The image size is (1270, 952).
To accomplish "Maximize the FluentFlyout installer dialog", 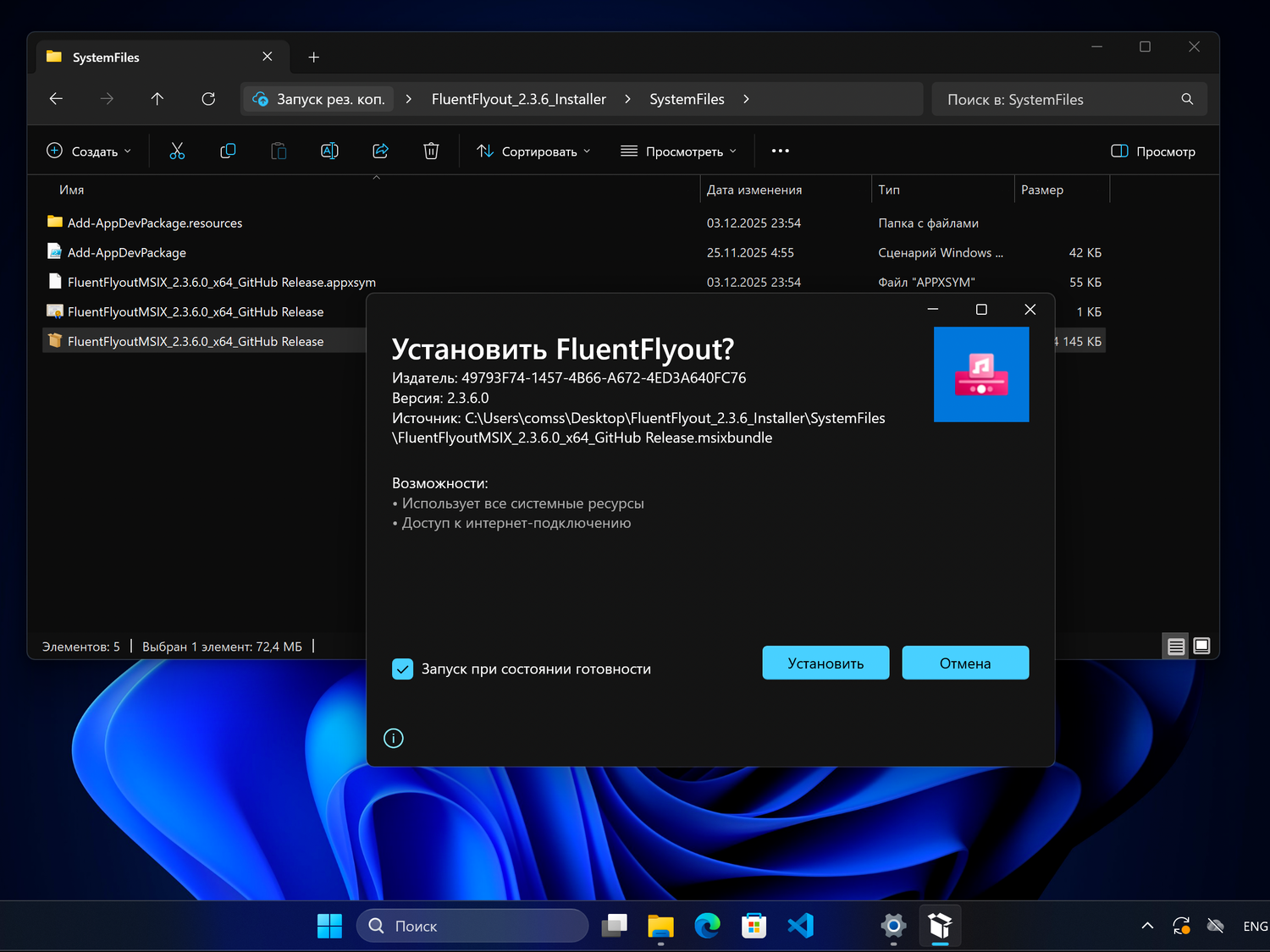I will click(x=981, y=310).
